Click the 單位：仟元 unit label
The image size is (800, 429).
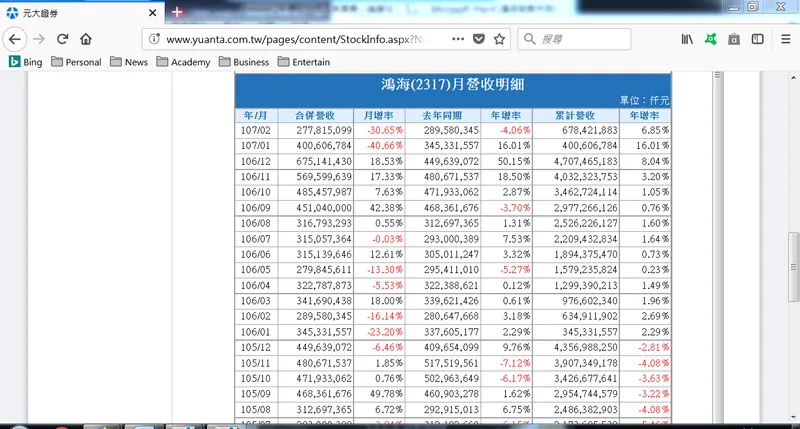[x=644, y=100]
